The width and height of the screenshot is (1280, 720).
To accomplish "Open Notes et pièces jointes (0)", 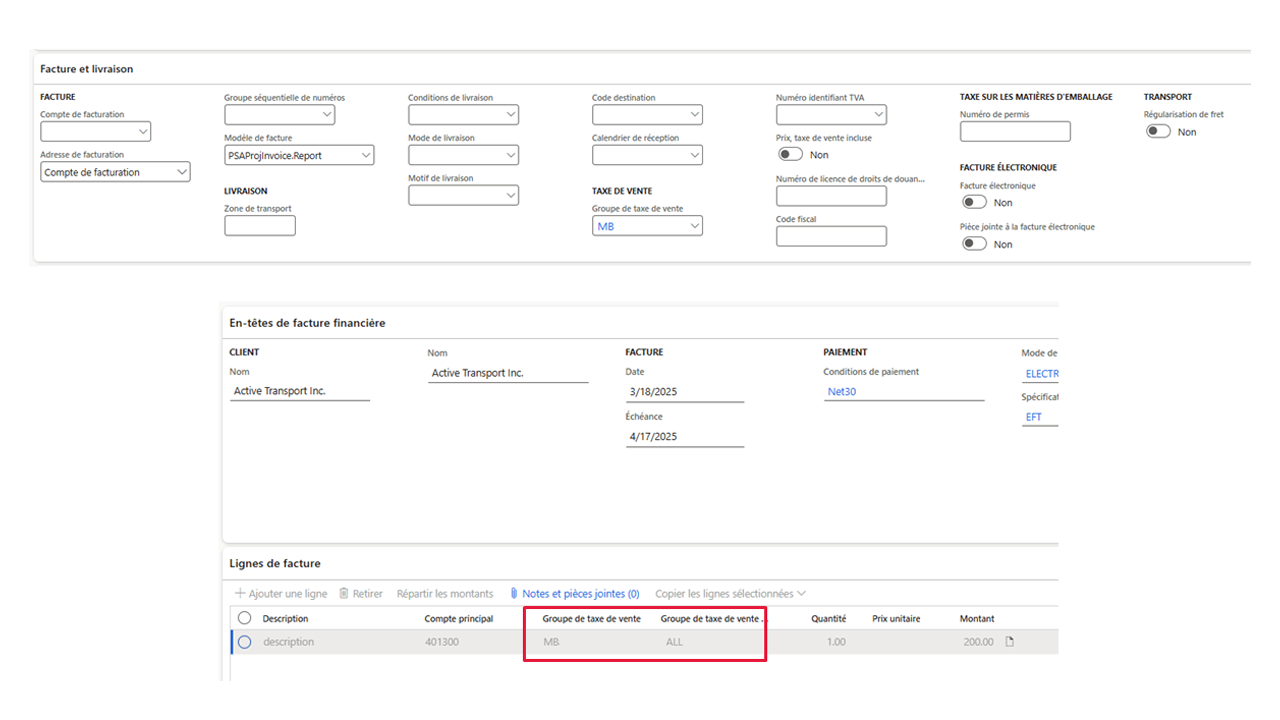I will [574, 594].
